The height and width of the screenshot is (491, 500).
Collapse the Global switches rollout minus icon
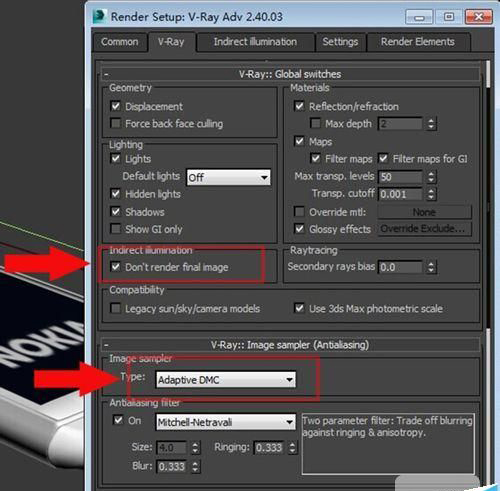tap(106, 74)
